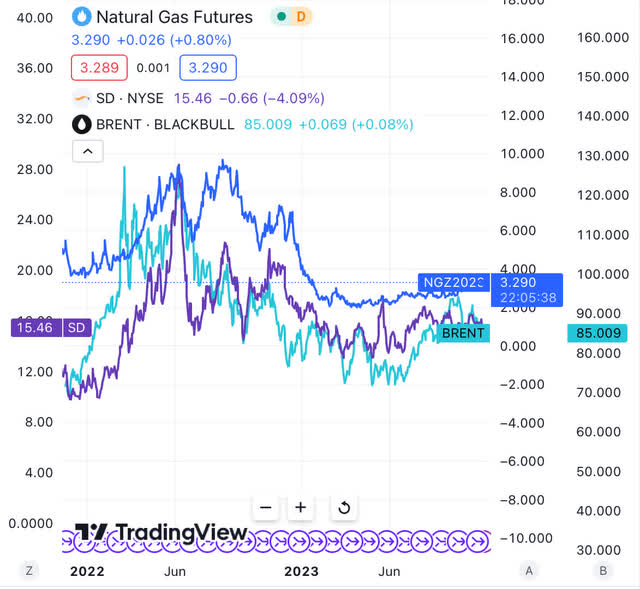
Task: Click the Natural Gas Futures flame icon
Action: pos(82,17)
